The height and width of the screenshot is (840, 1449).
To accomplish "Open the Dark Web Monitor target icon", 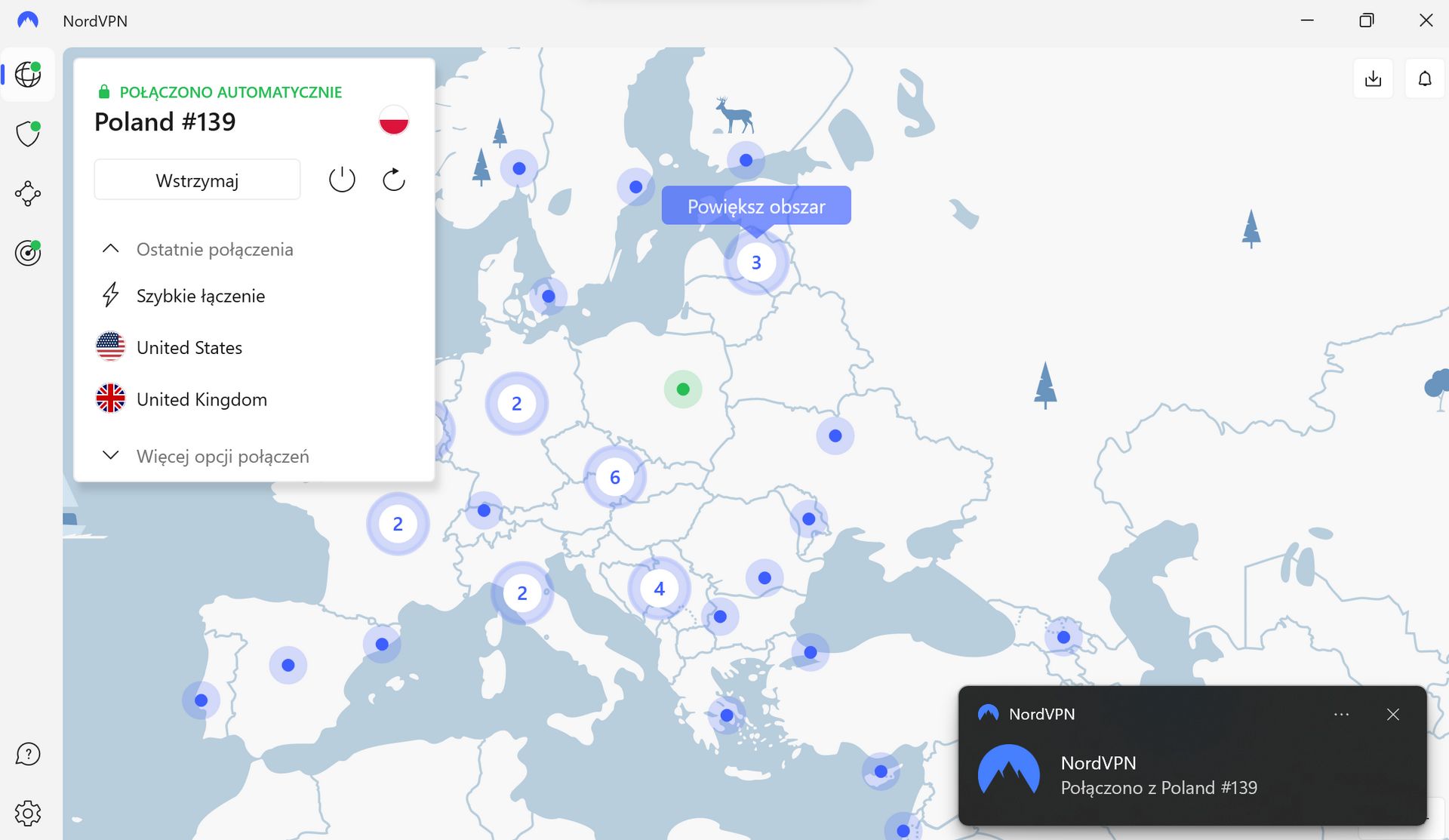I will click(x=28, y=253).
